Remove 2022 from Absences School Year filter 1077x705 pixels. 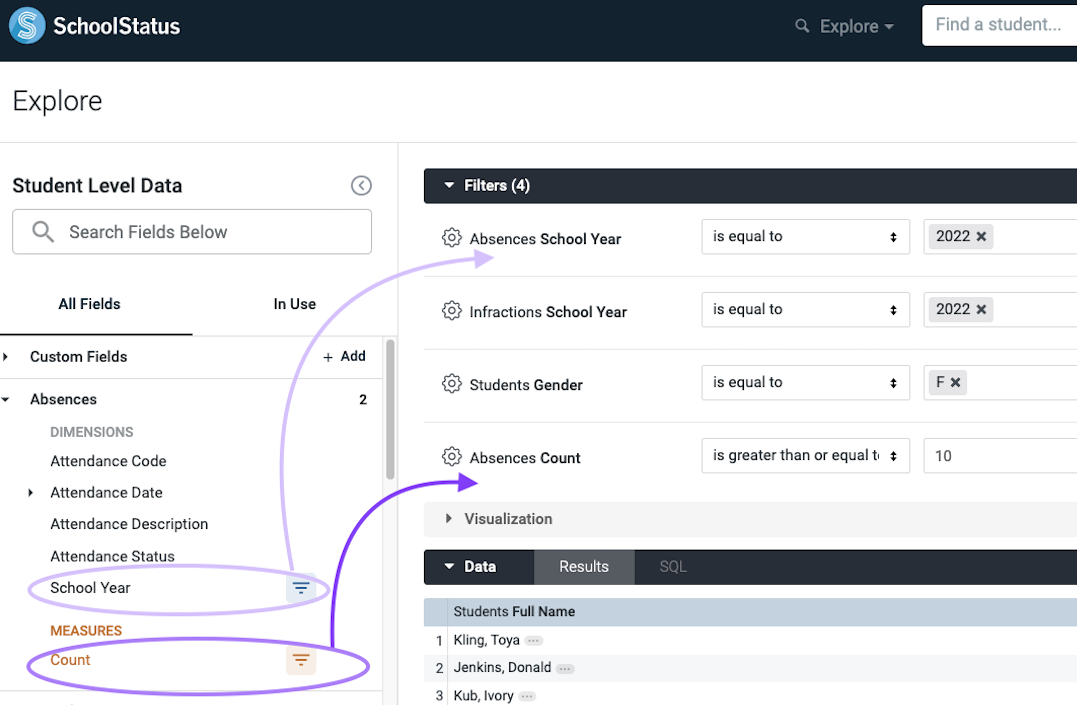[x=982, y=236]
